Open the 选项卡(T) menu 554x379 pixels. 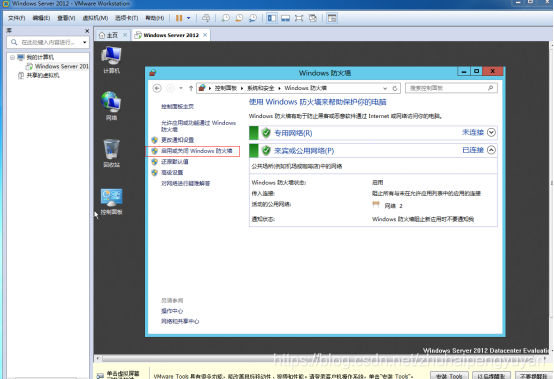(126, 18)
